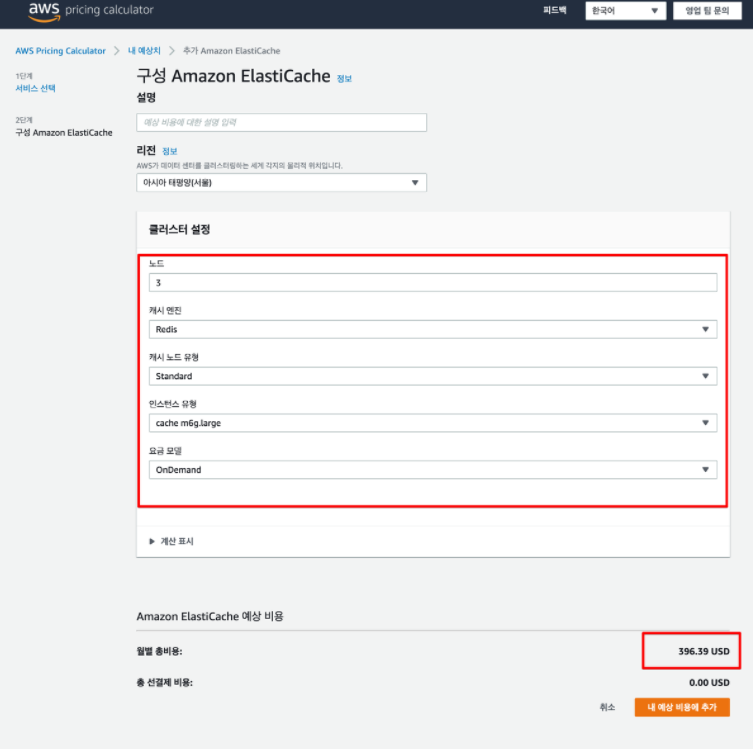Click the AWS pricing calculator logo
753x749 pixels.
pyautogui.click(x=91, y=11)
